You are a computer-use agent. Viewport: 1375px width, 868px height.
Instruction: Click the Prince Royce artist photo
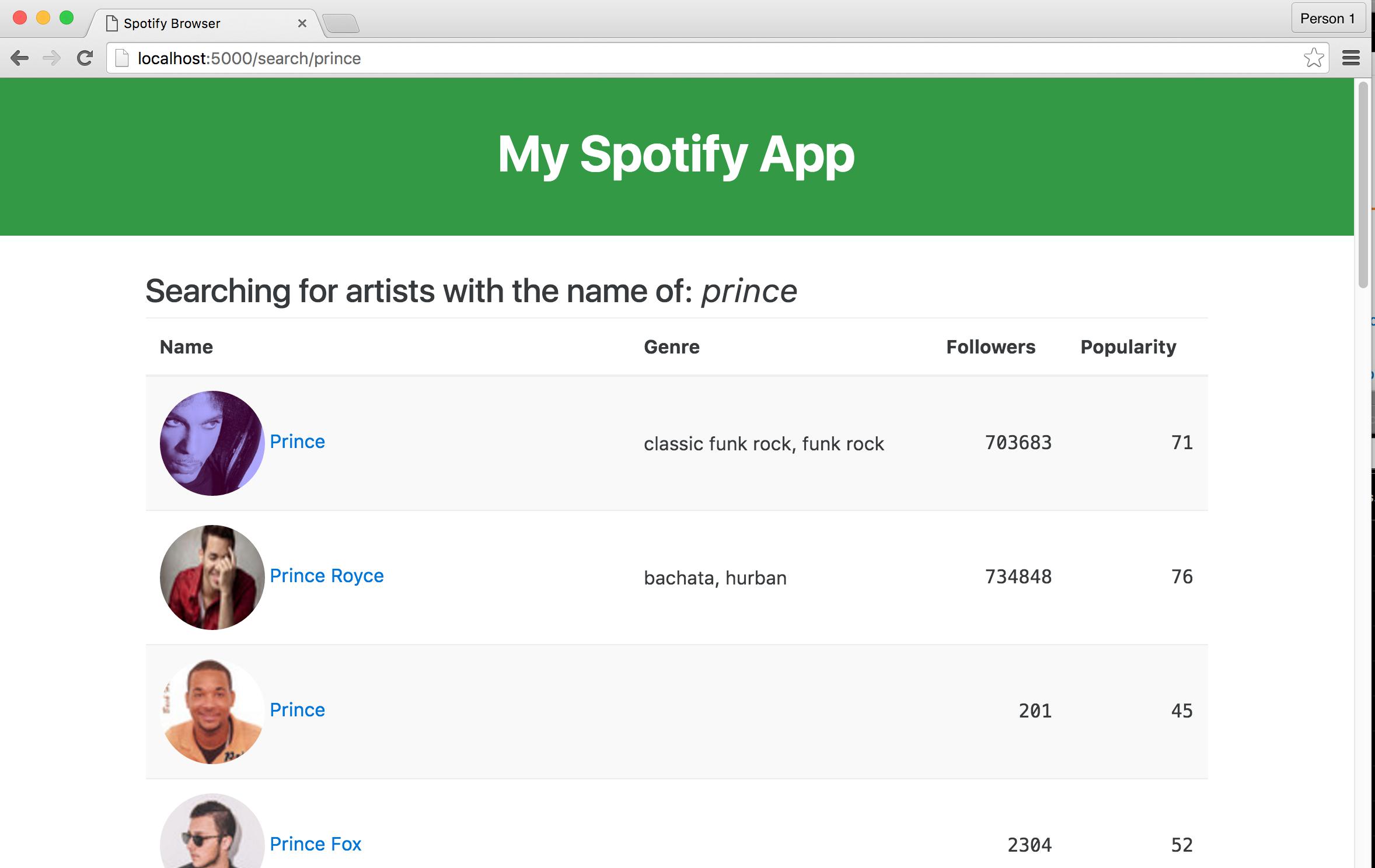[212, 577]
